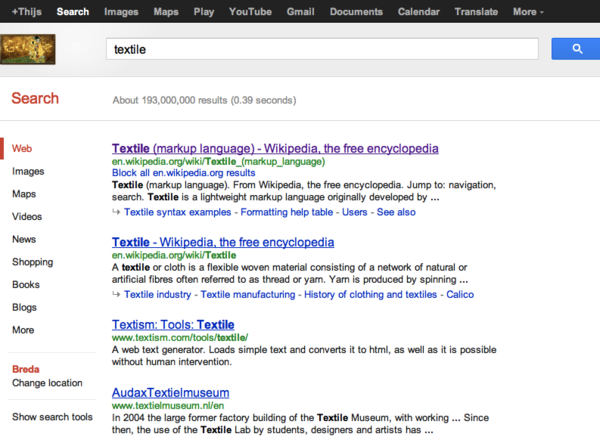600x446 pixels.
Task: Filter results by Blogs in sidebar
Action: (x=24, y=307)
